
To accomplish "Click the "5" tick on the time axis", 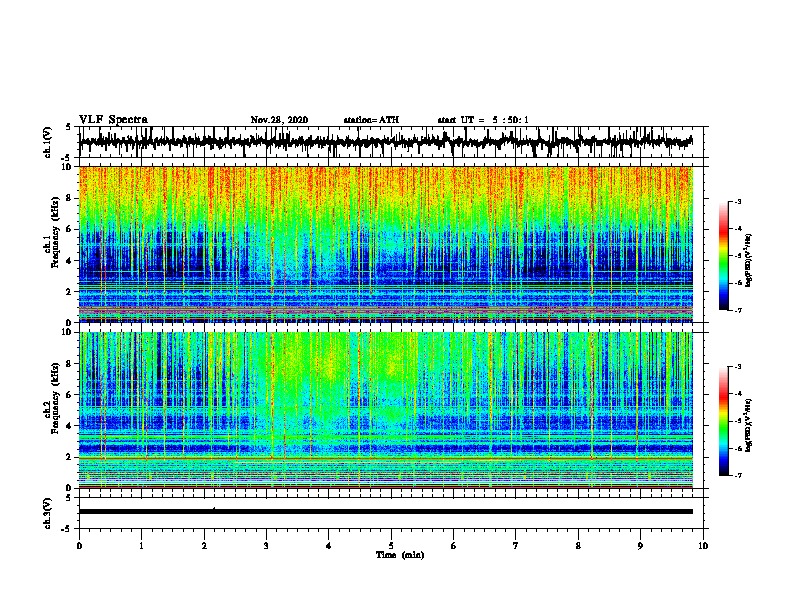I will pyautogui.click(x=391, y=546).
